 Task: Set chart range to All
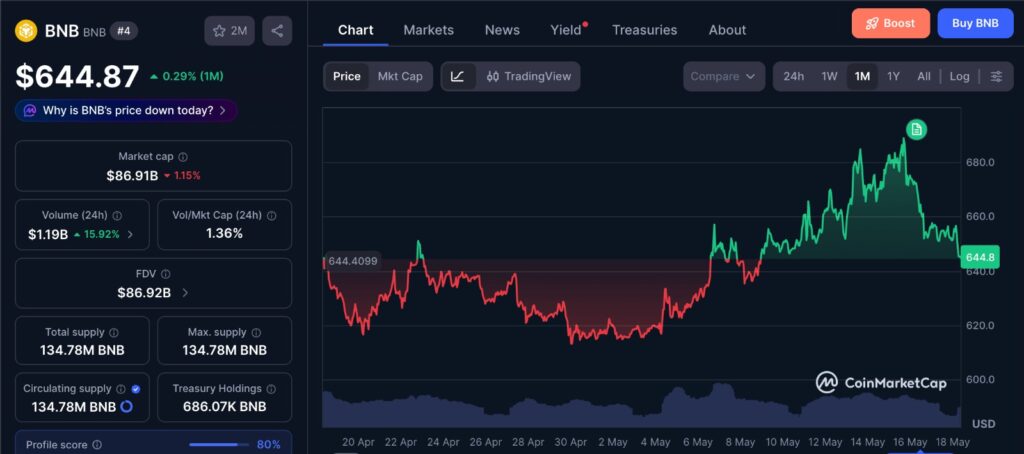tap(923, 76)
